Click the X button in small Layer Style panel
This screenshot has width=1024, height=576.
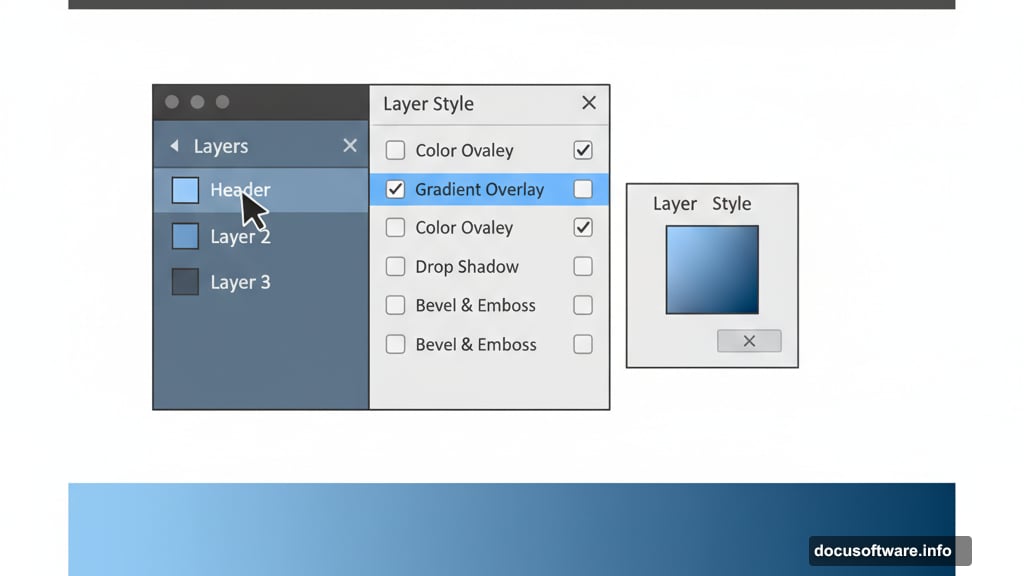pyautogui.click(x=749, y=340)
